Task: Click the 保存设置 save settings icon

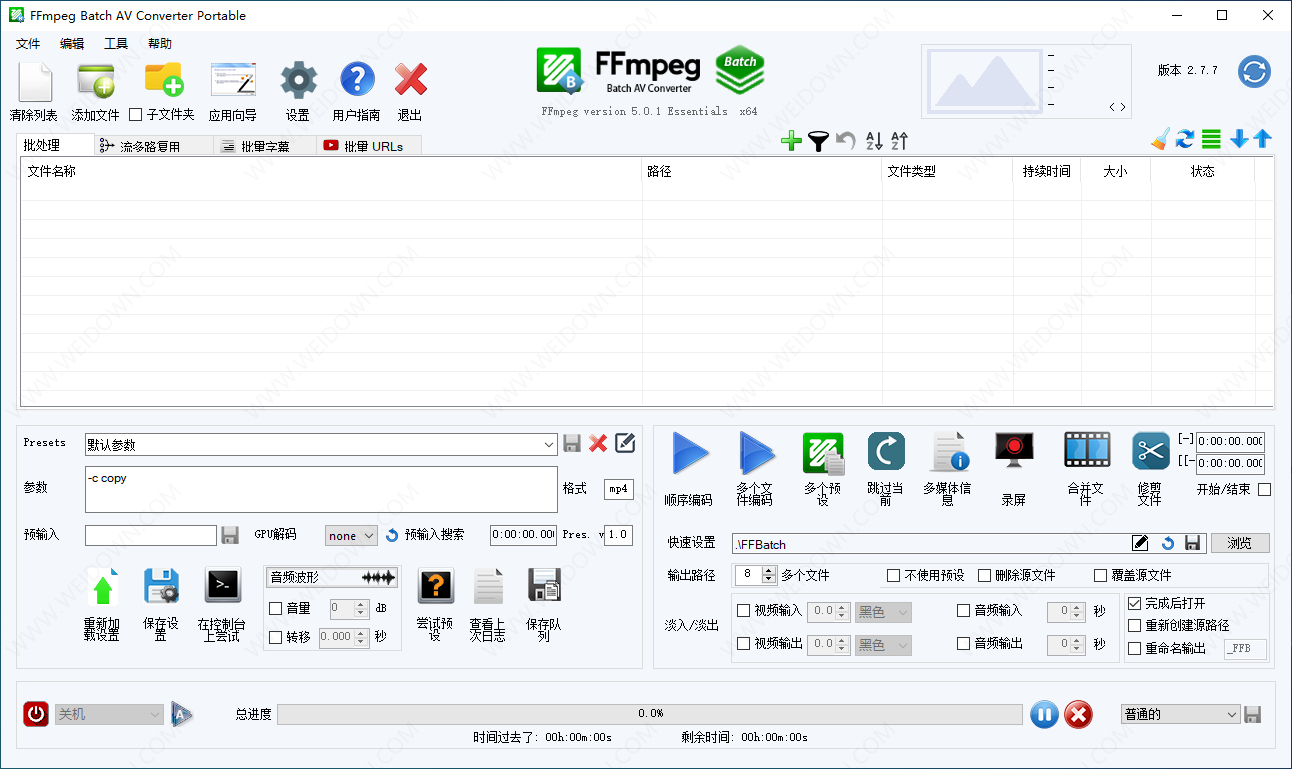Action: (x=161, y=586)
